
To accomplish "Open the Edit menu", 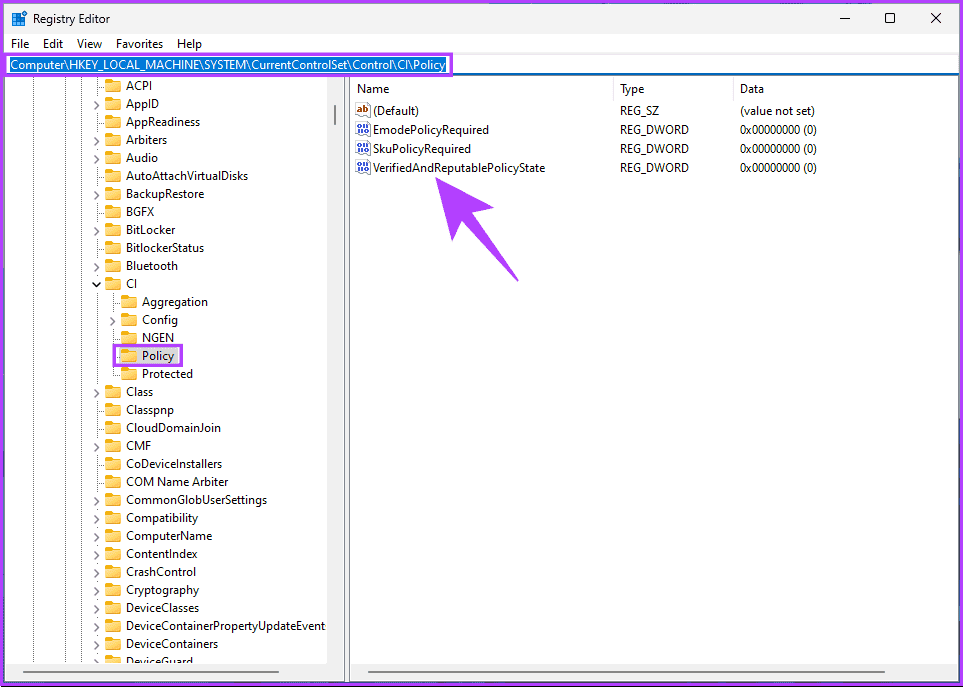I will 53,44.
